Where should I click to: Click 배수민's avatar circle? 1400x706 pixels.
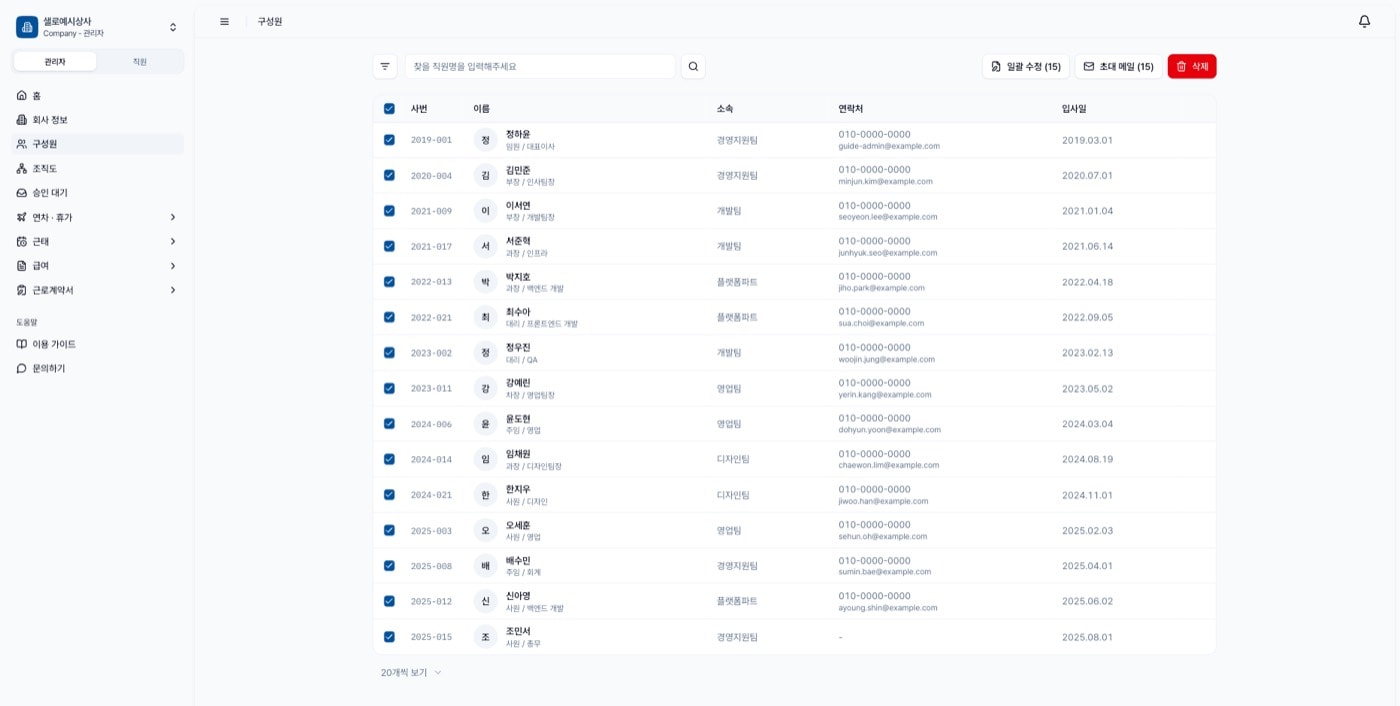[x=485, y=566]
